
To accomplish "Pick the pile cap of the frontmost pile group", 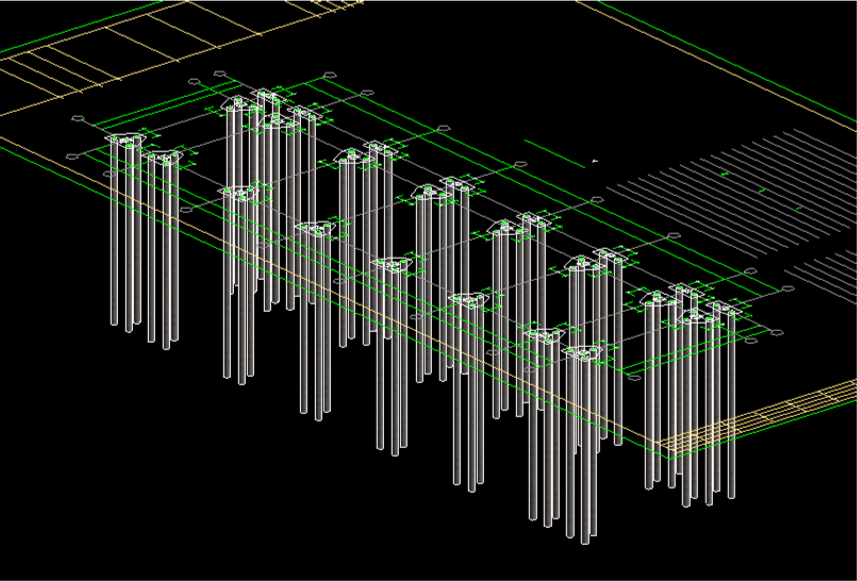I will 583,353.
